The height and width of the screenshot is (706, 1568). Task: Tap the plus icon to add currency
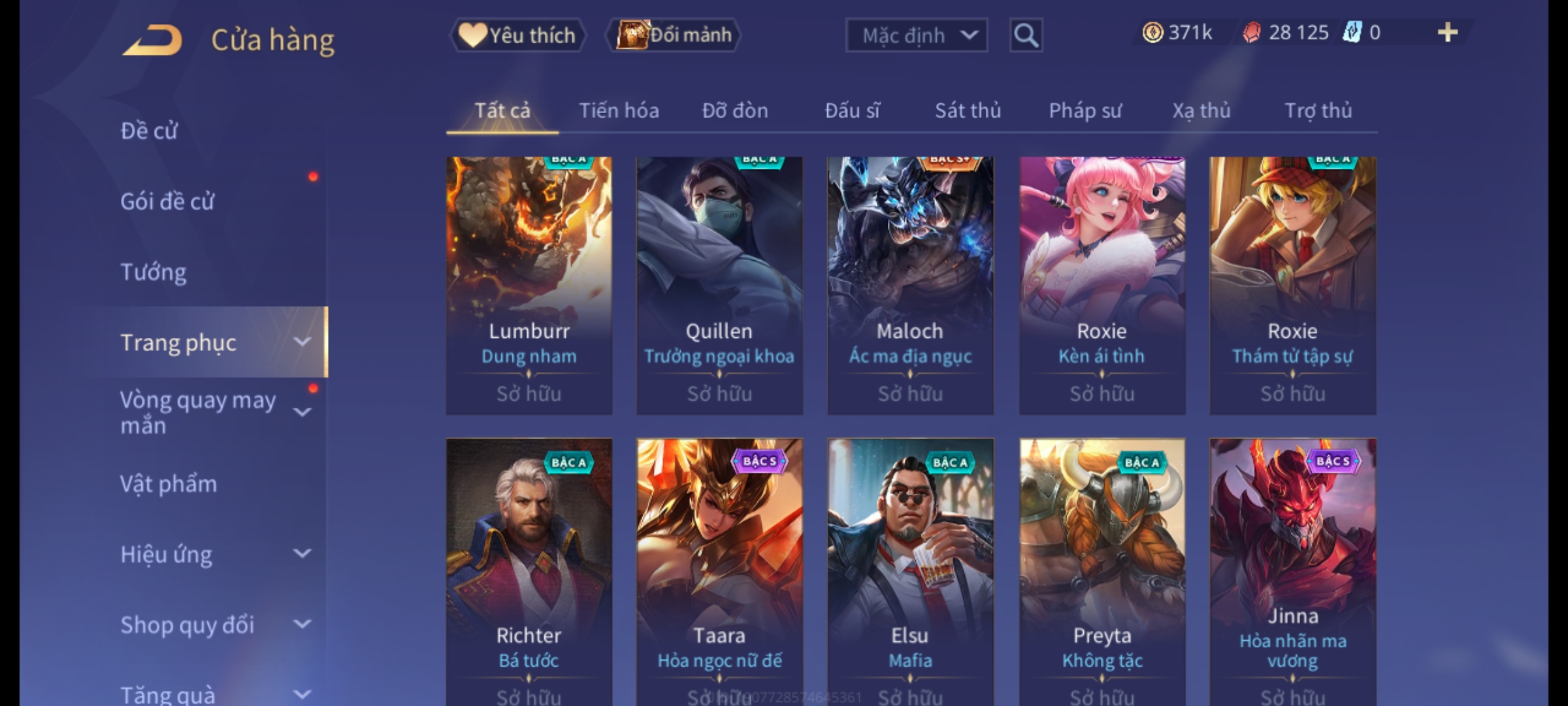[x=1448, y=33]
